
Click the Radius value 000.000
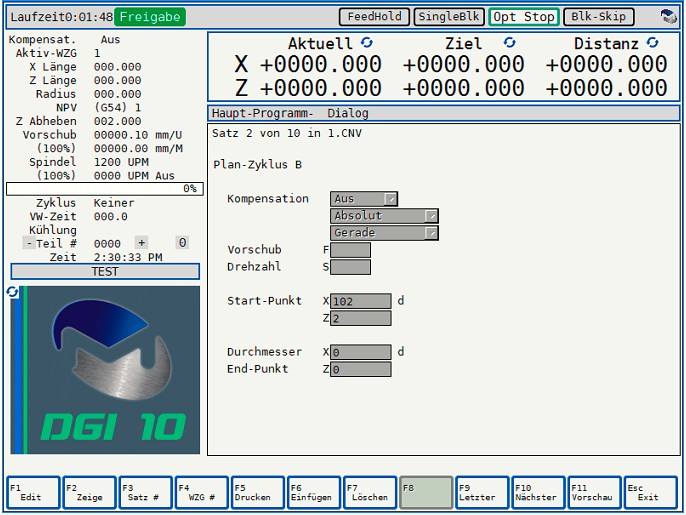[x=117, y=94]
